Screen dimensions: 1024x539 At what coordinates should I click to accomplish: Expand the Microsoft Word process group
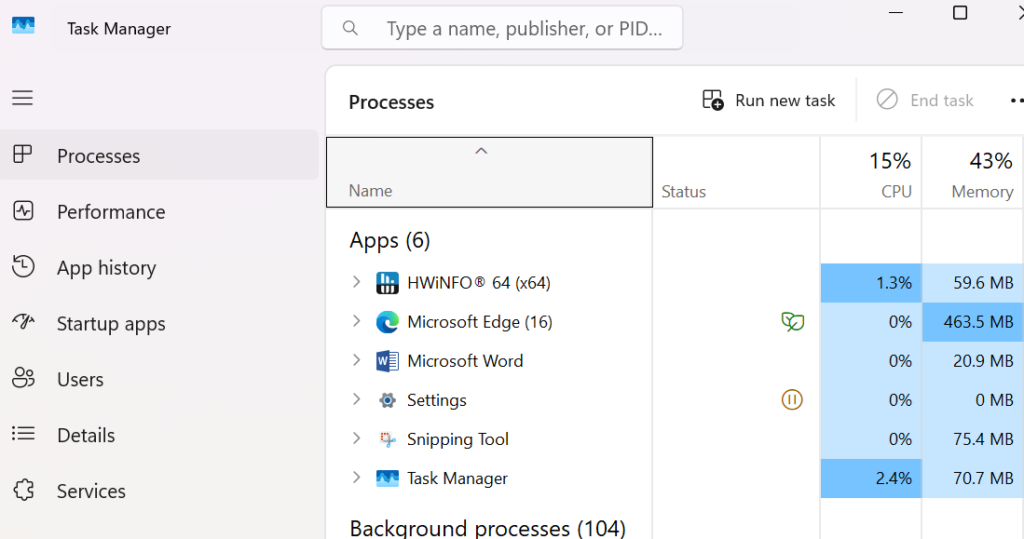click(x=357, y=360)
